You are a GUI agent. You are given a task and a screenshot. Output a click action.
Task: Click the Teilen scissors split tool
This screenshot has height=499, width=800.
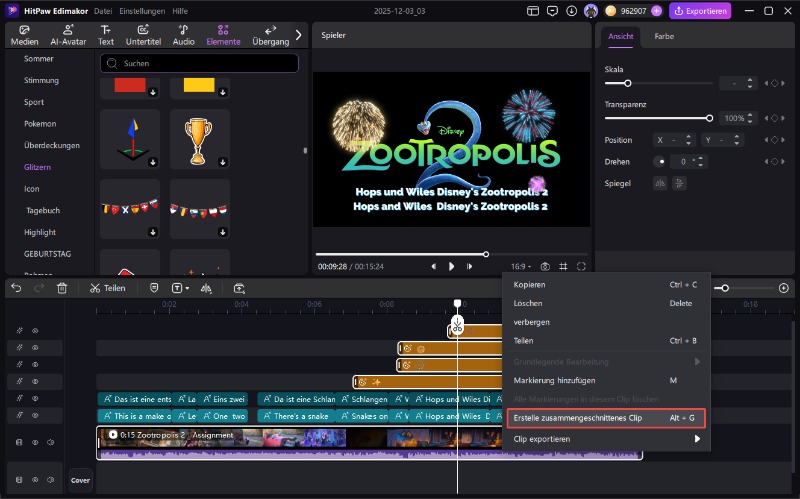(x=107, y=288)
